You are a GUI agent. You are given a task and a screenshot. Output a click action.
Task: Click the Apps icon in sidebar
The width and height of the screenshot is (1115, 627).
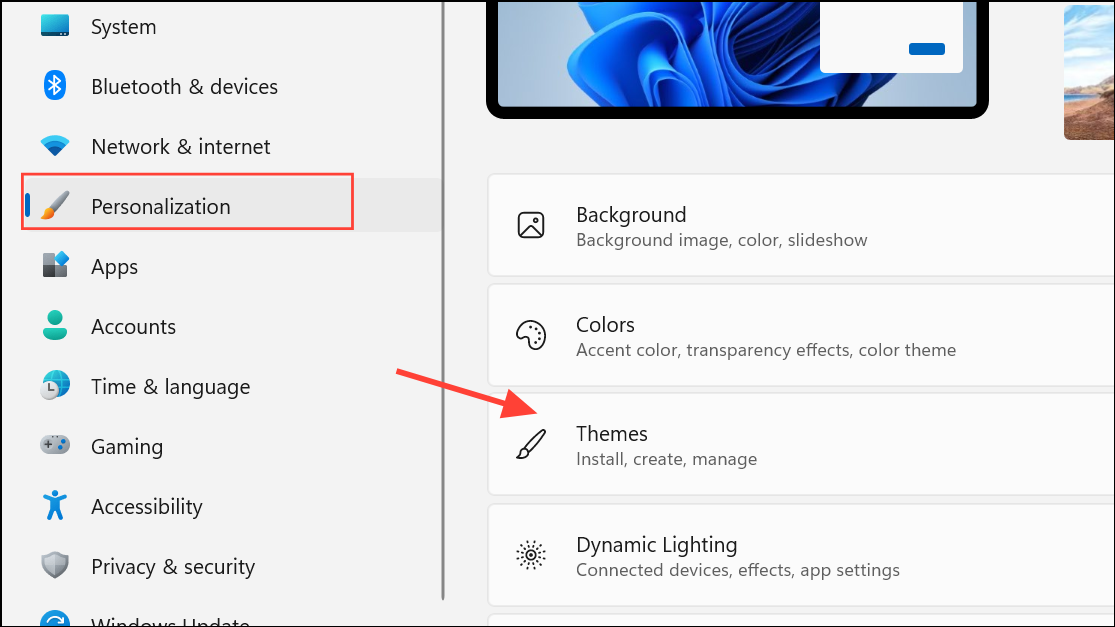click(x=55, y=266)
